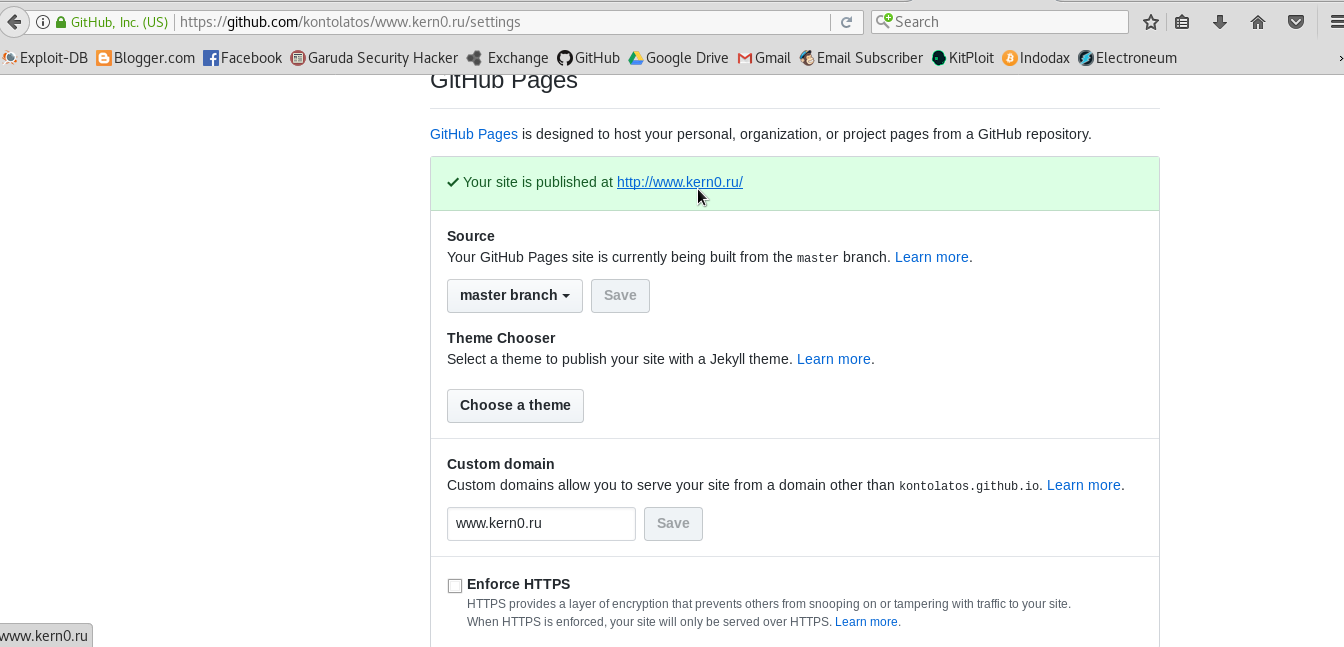
Task: Enable Enforce HTTPS checkbox
Action: (x=455, y=586)
